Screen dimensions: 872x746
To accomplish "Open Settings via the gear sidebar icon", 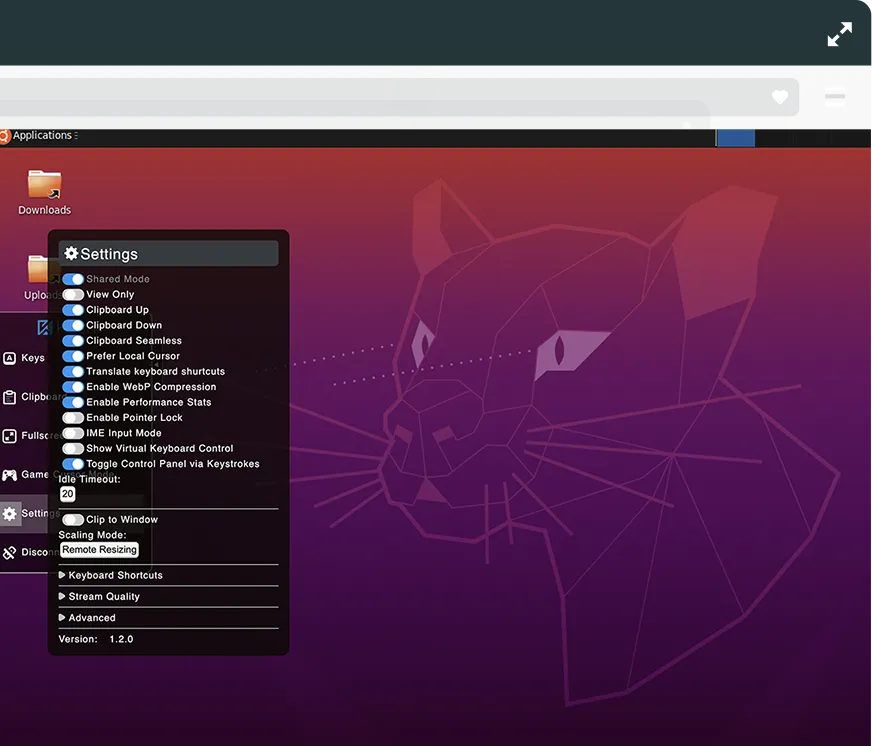I will click(x=8, y=513).
